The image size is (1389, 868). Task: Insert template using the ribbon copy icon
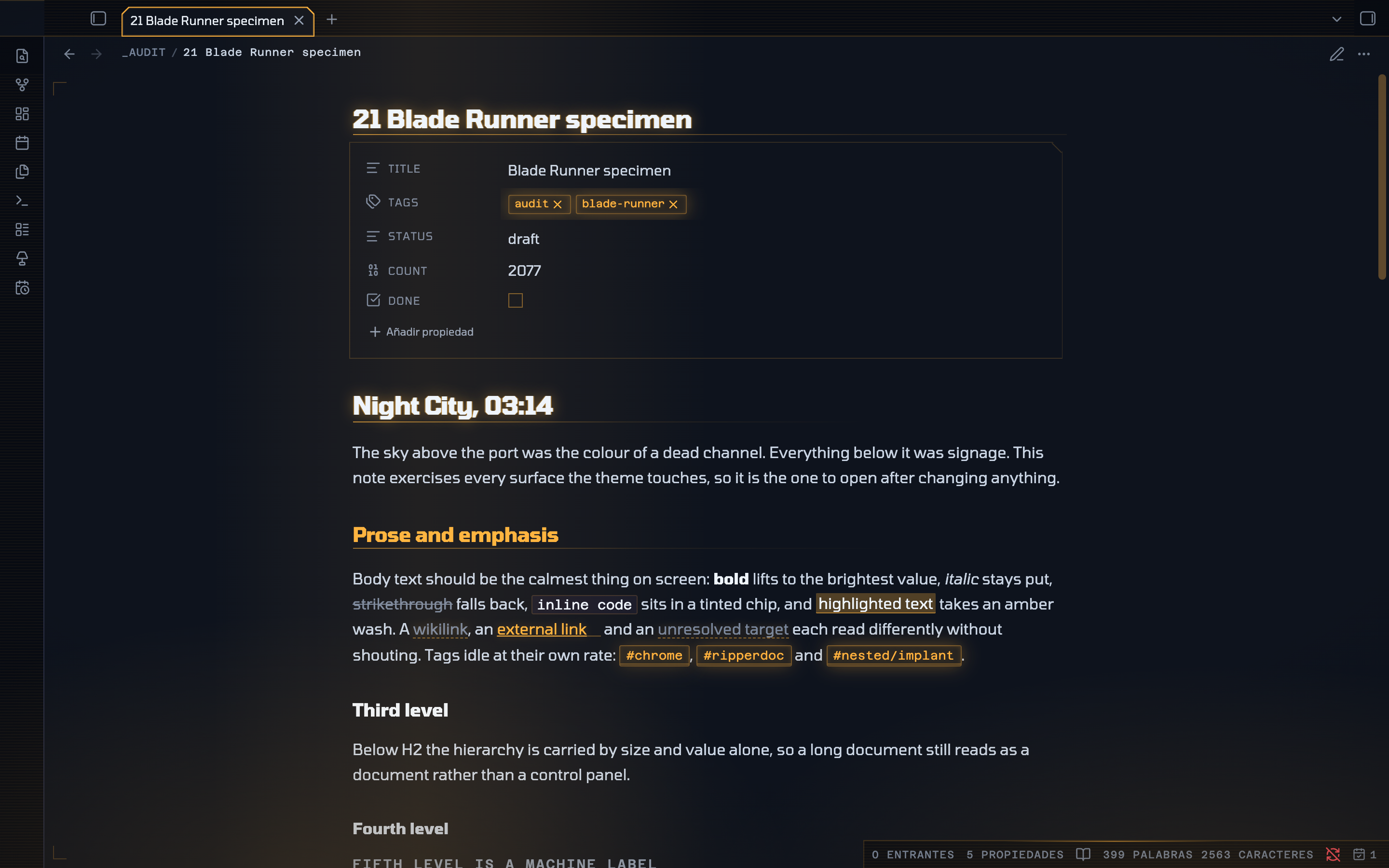22,172
